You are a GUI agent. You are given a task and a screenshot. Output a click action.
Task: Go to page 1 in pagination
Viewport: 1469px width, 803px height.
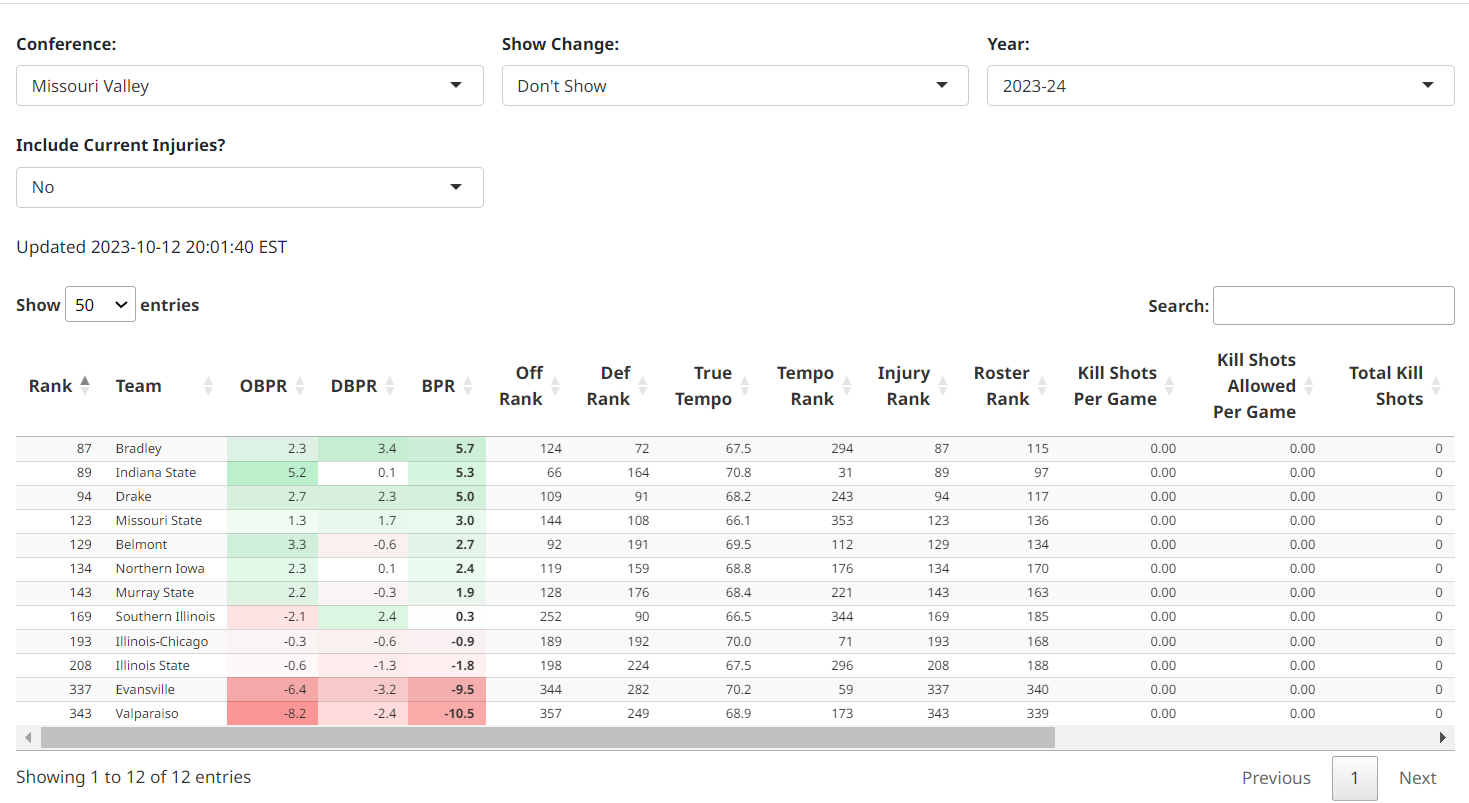(x=1355, y=778)
